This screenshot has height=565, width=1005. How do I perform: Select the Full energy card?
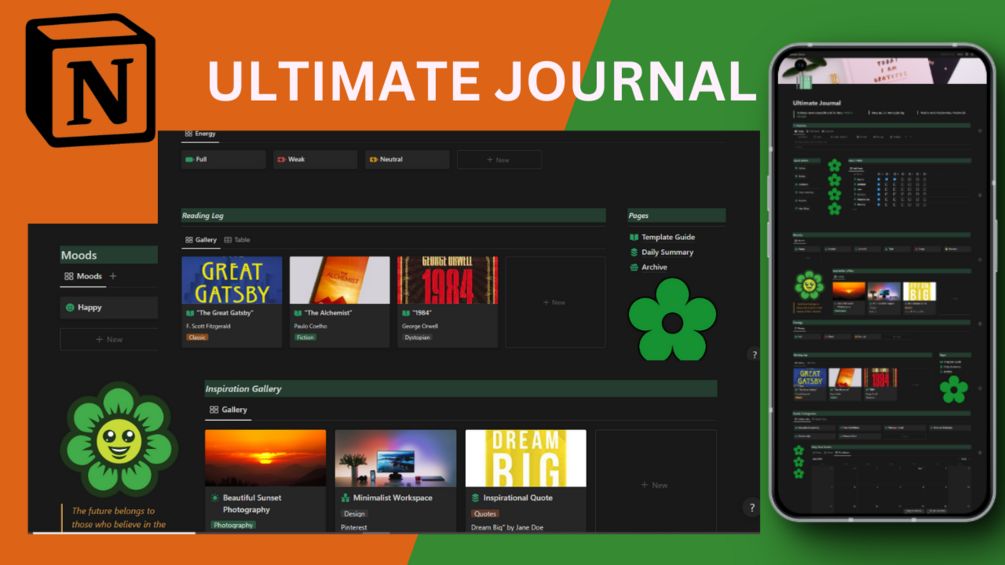pyautogui.click(x=223, y=160)
